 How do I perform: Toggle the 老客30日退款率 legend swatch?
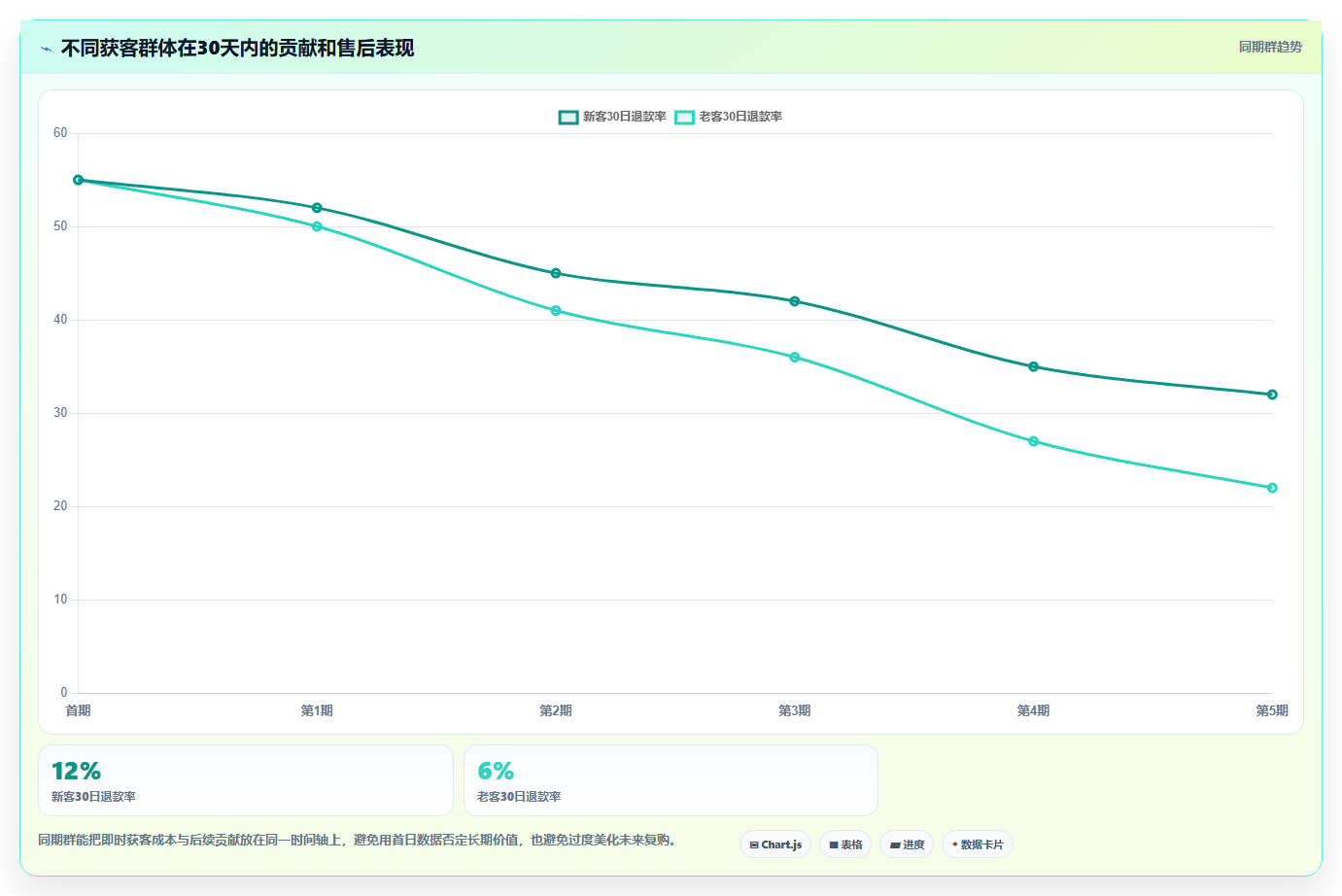tap(685, 117)
